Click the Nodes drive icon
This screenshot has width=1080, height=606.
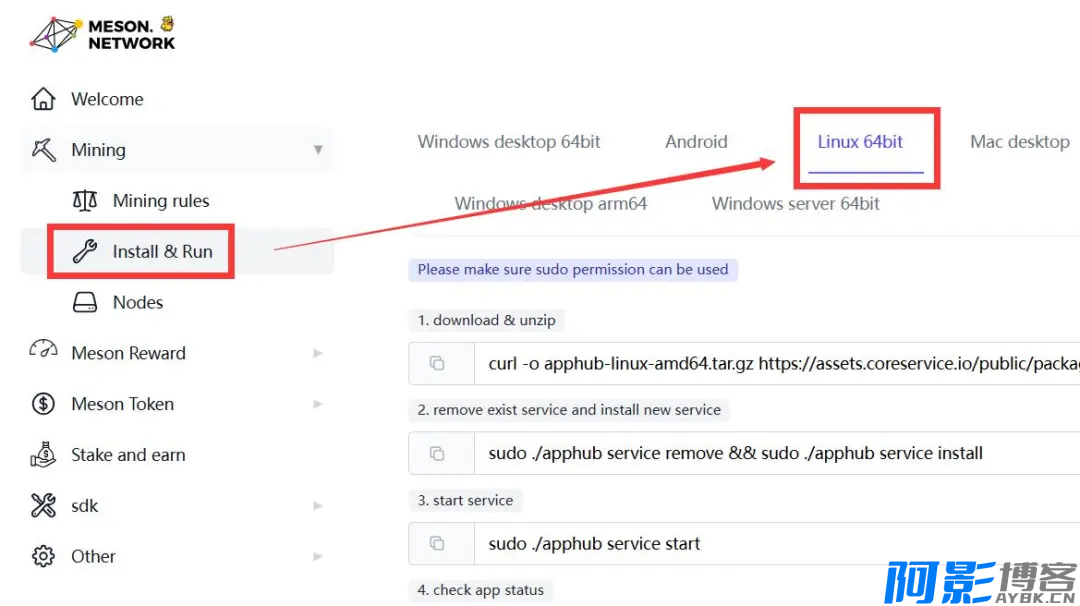85,302
